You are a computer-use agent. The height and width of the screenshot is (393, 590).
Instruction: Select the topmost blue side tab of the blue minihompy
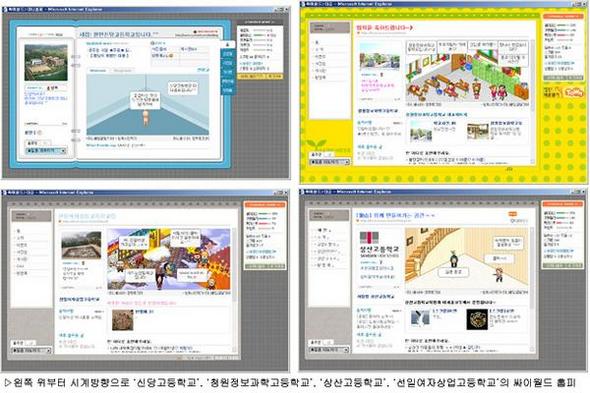coord(227,54)
